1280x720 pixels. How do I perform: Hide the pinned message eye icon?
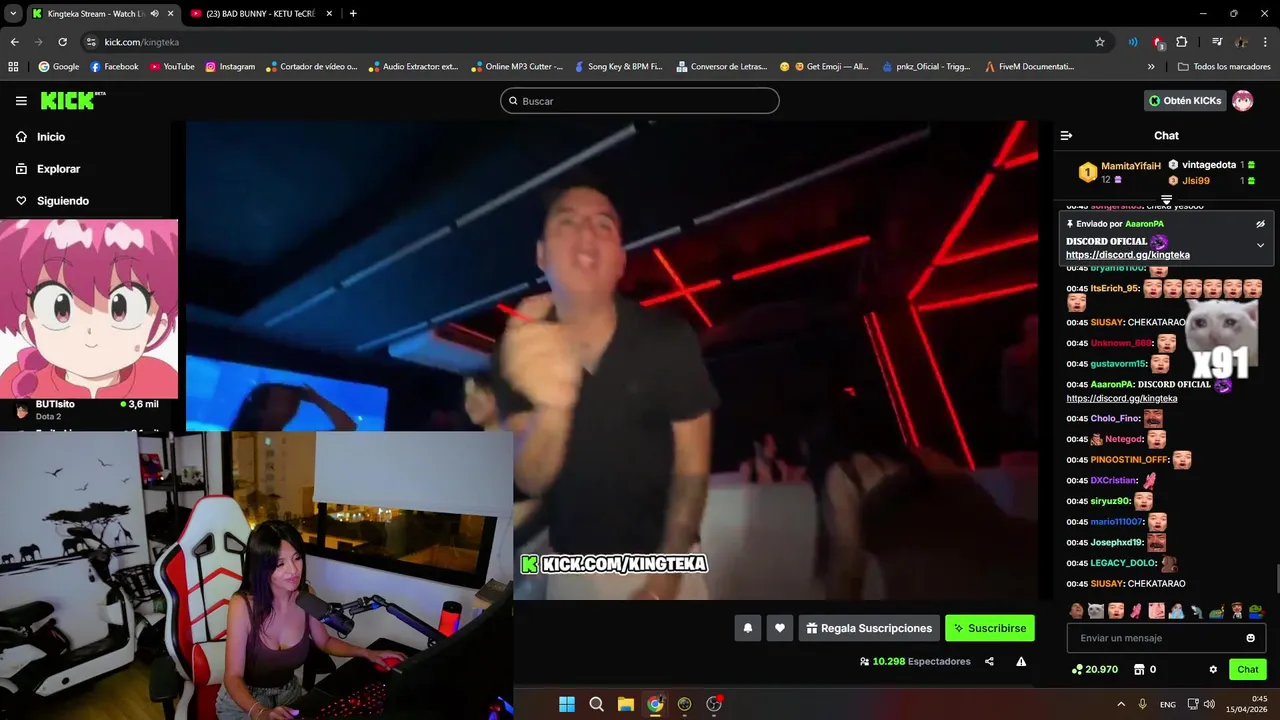(x=1260, y=224)
